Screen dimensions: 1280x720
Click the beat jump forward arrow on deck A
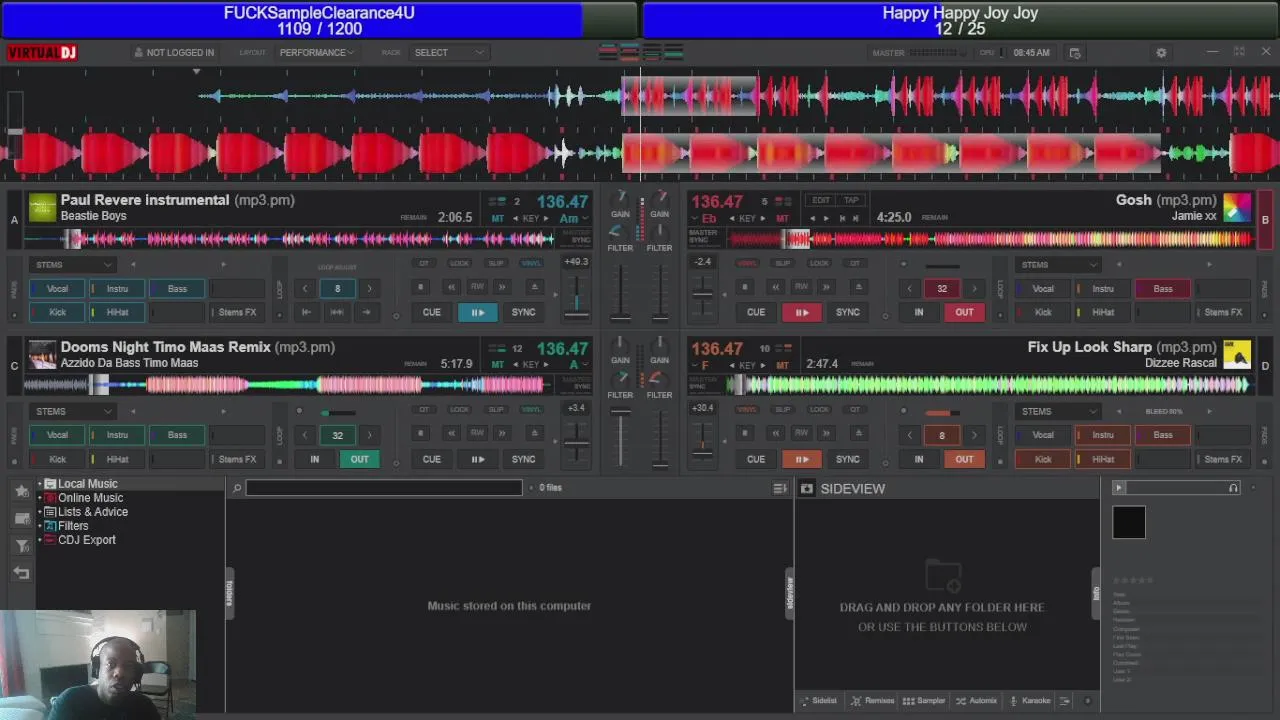367,312
